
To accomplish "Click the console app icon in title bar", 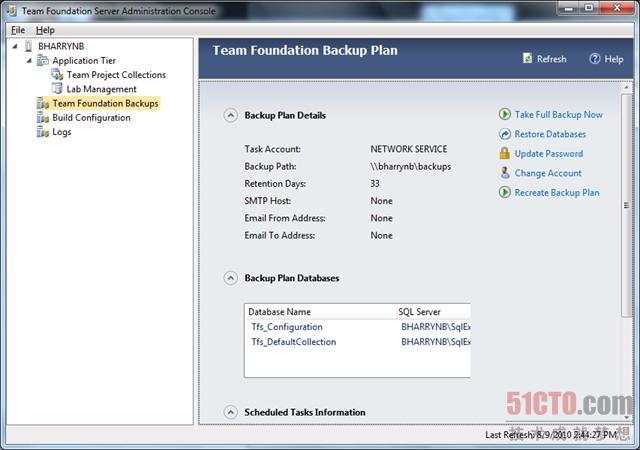I will point(11,11).
